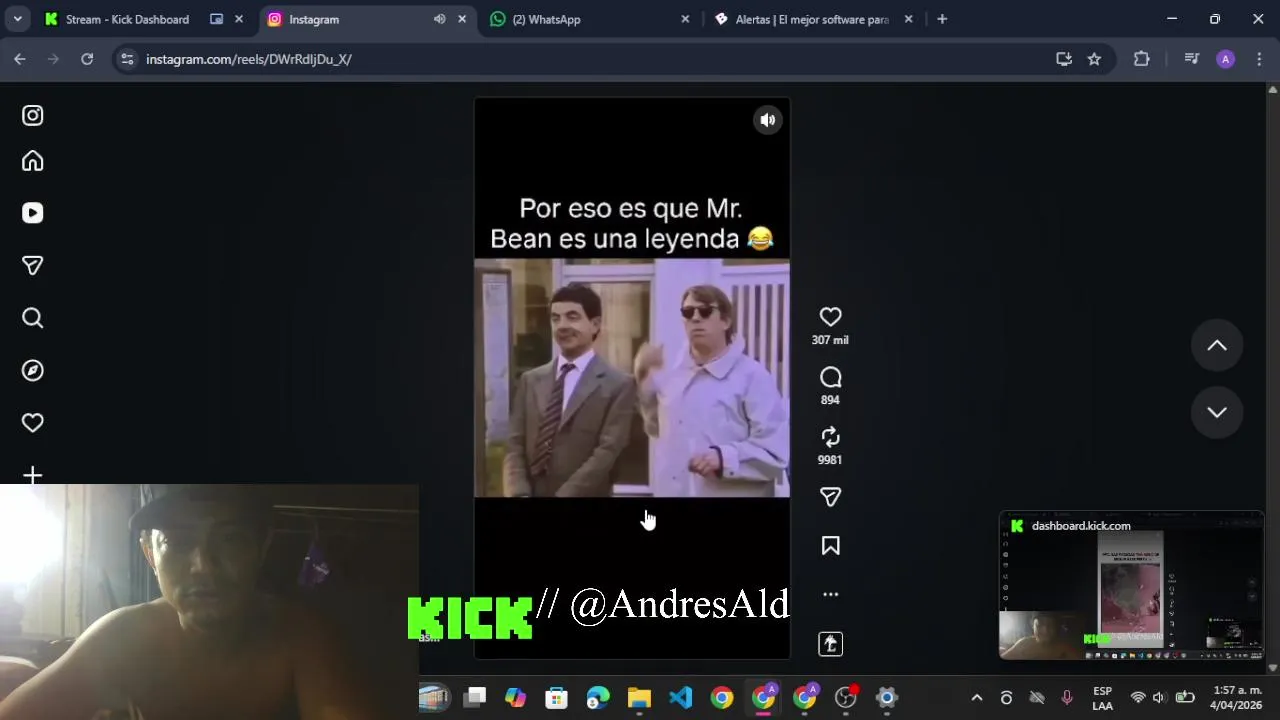Open media controls in toolbar
The image size is (1280, 720).
pyautogui.click(x=1191, y=59)
